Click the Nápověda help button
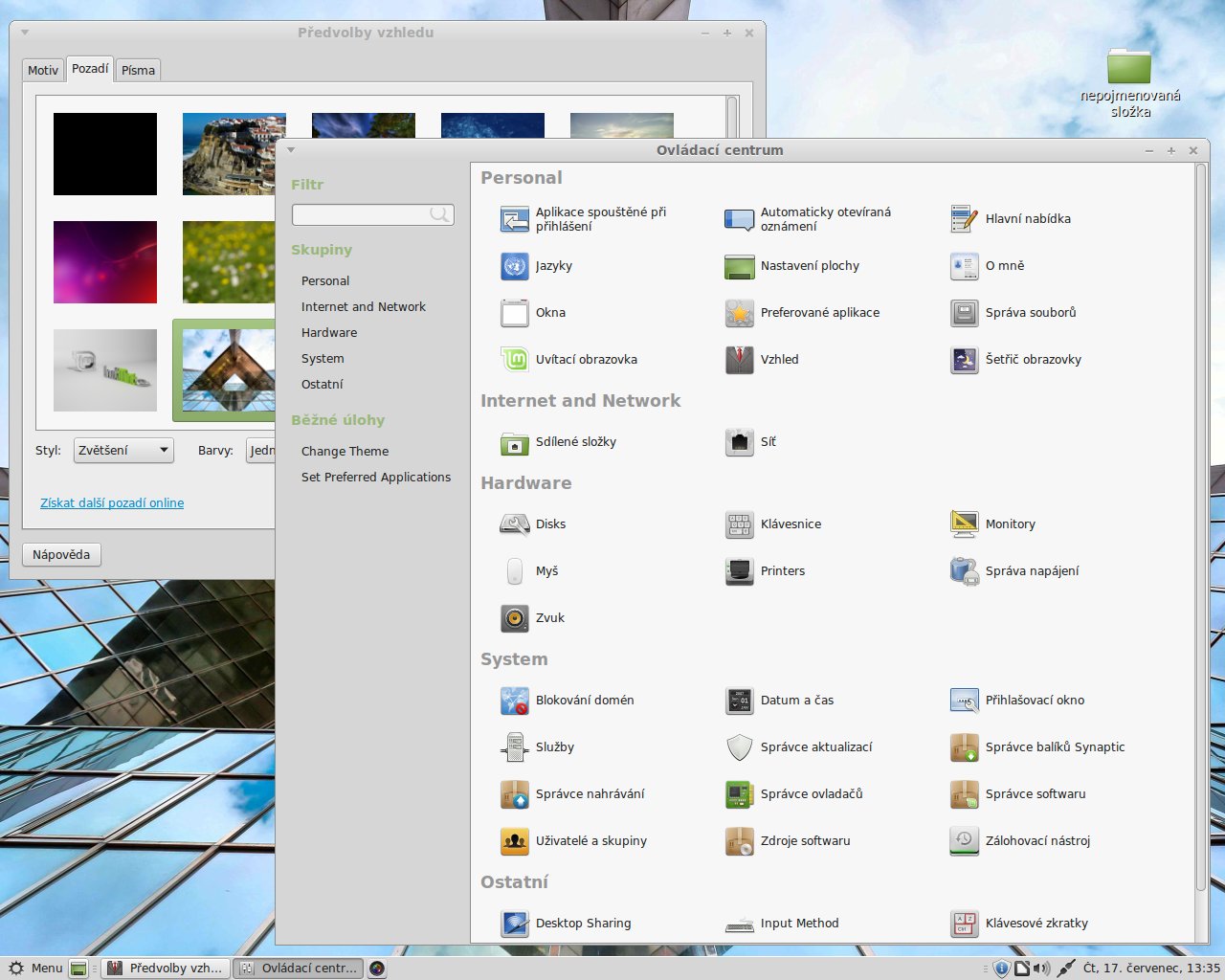This screenshot has height=980, width=1225. (x=61, y=555)
